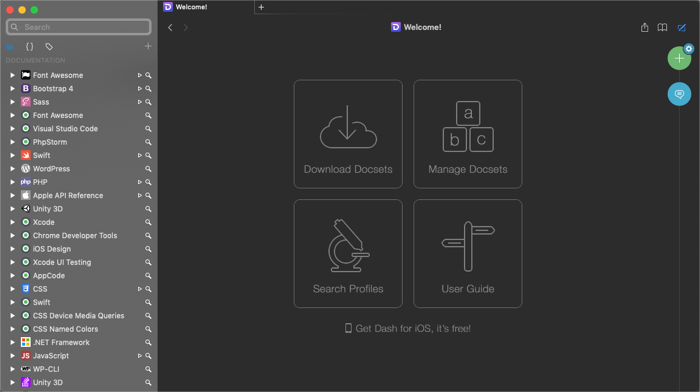Click the magnifier on JavaScript row

pos(148,356)
